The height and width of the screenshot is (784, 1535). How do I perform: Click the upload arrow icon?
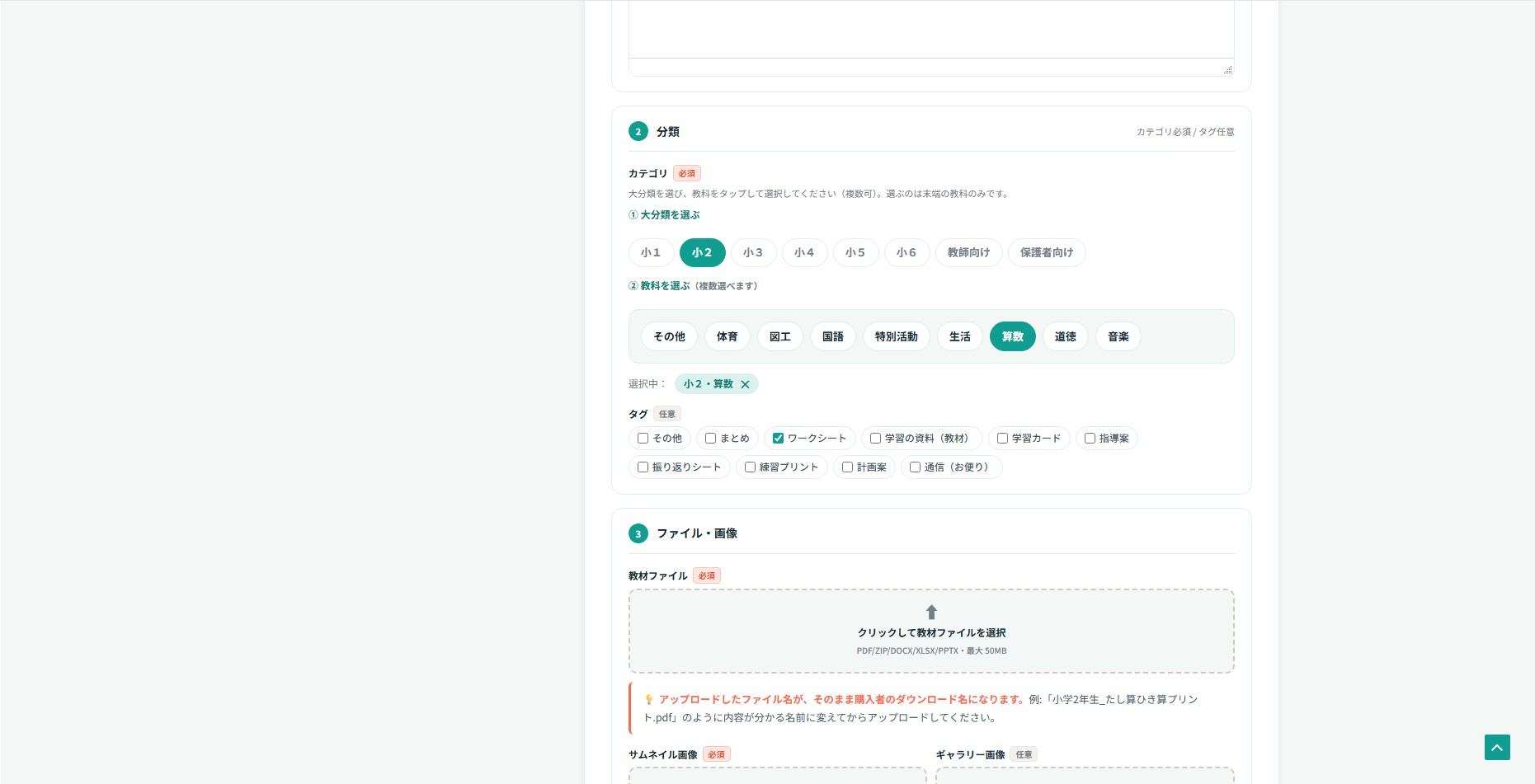point(931,612)
